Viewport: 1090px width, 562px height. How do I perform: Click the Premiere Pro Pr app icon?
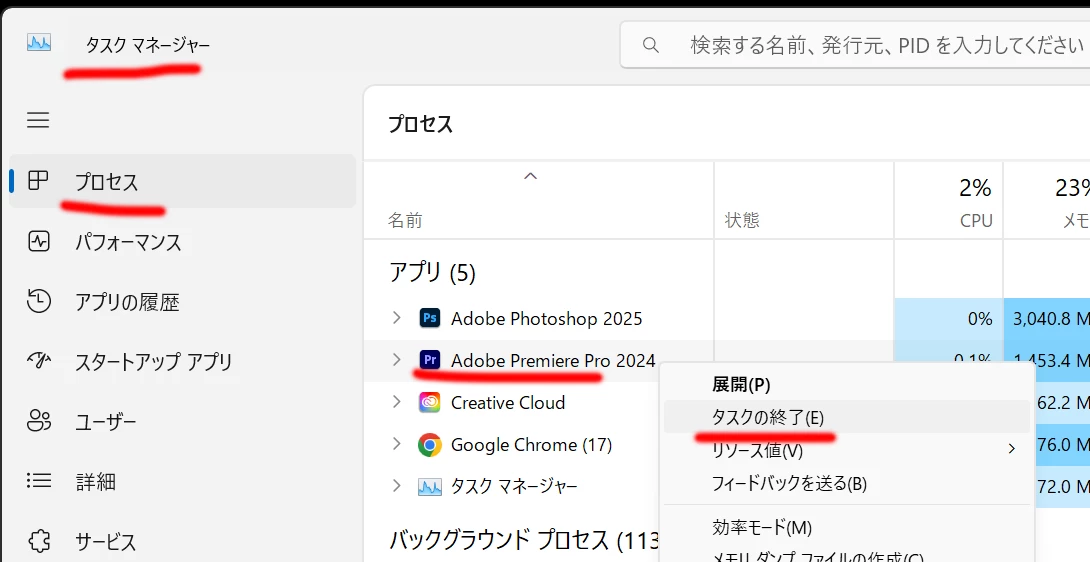tap(430, 360)
